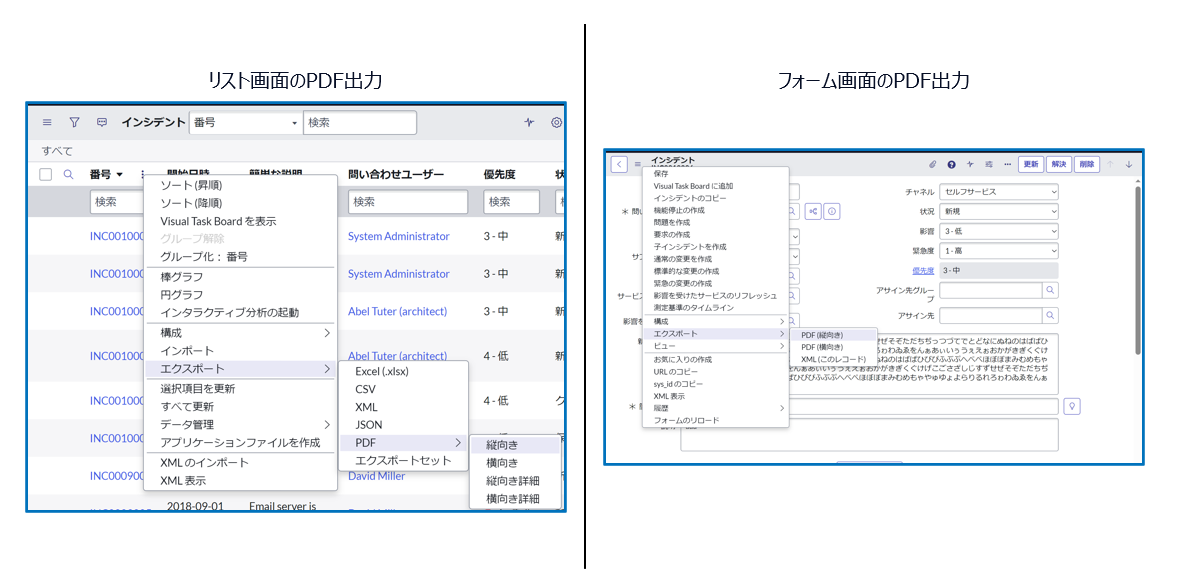Click the 削除 button on form
This screenshot has height=573, width=1177.
[1085, 164]
